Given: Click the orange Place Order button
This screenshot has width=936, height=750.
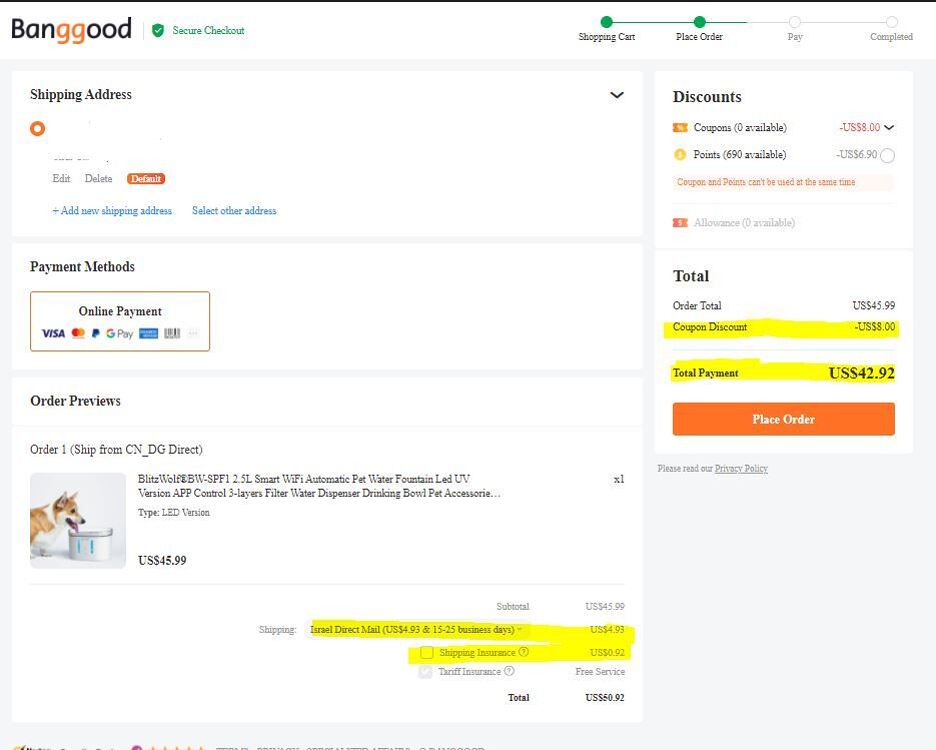Looking at the screenshot, I should (783, 419).
